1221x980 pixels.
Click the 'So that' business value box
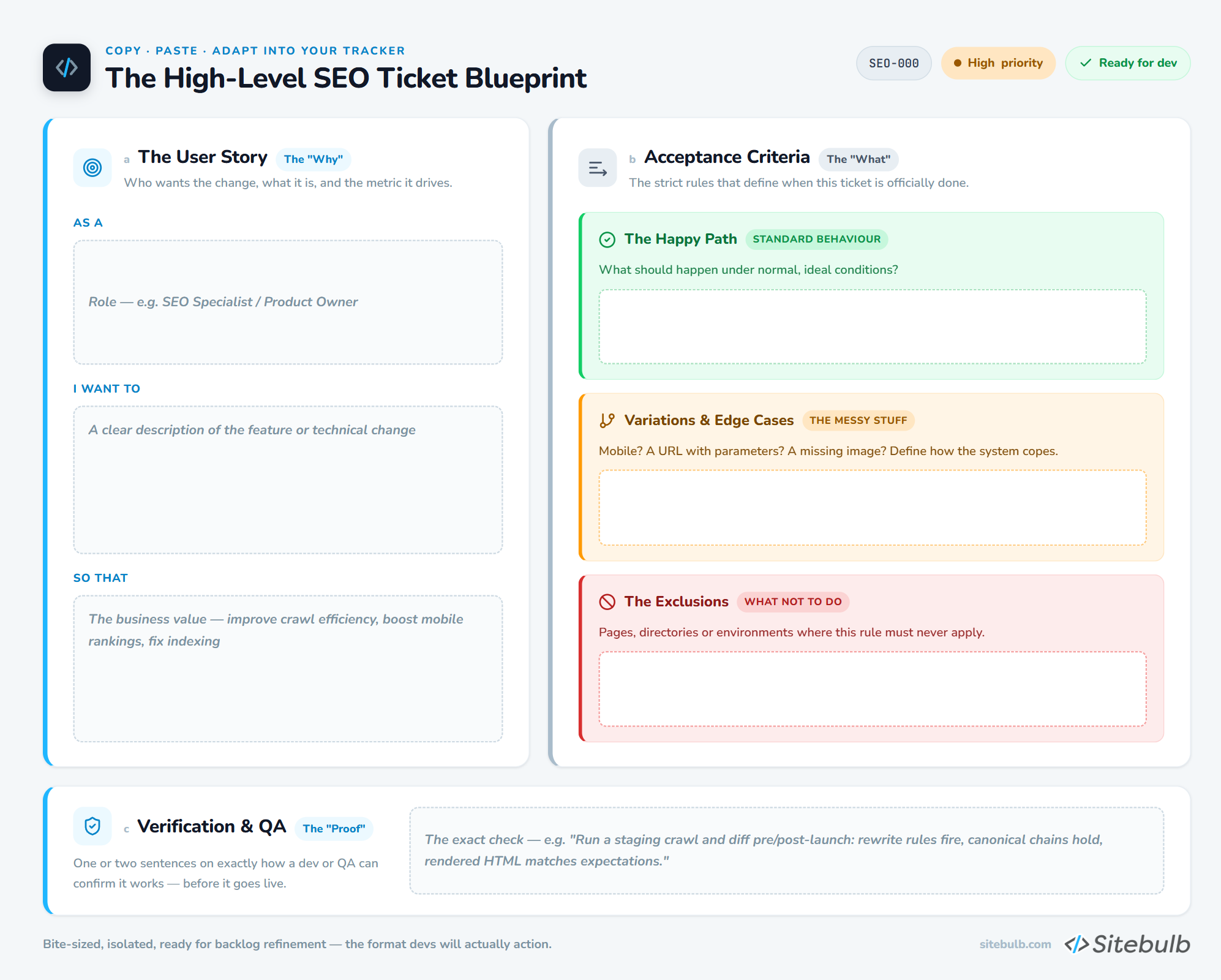pos(288,669)
